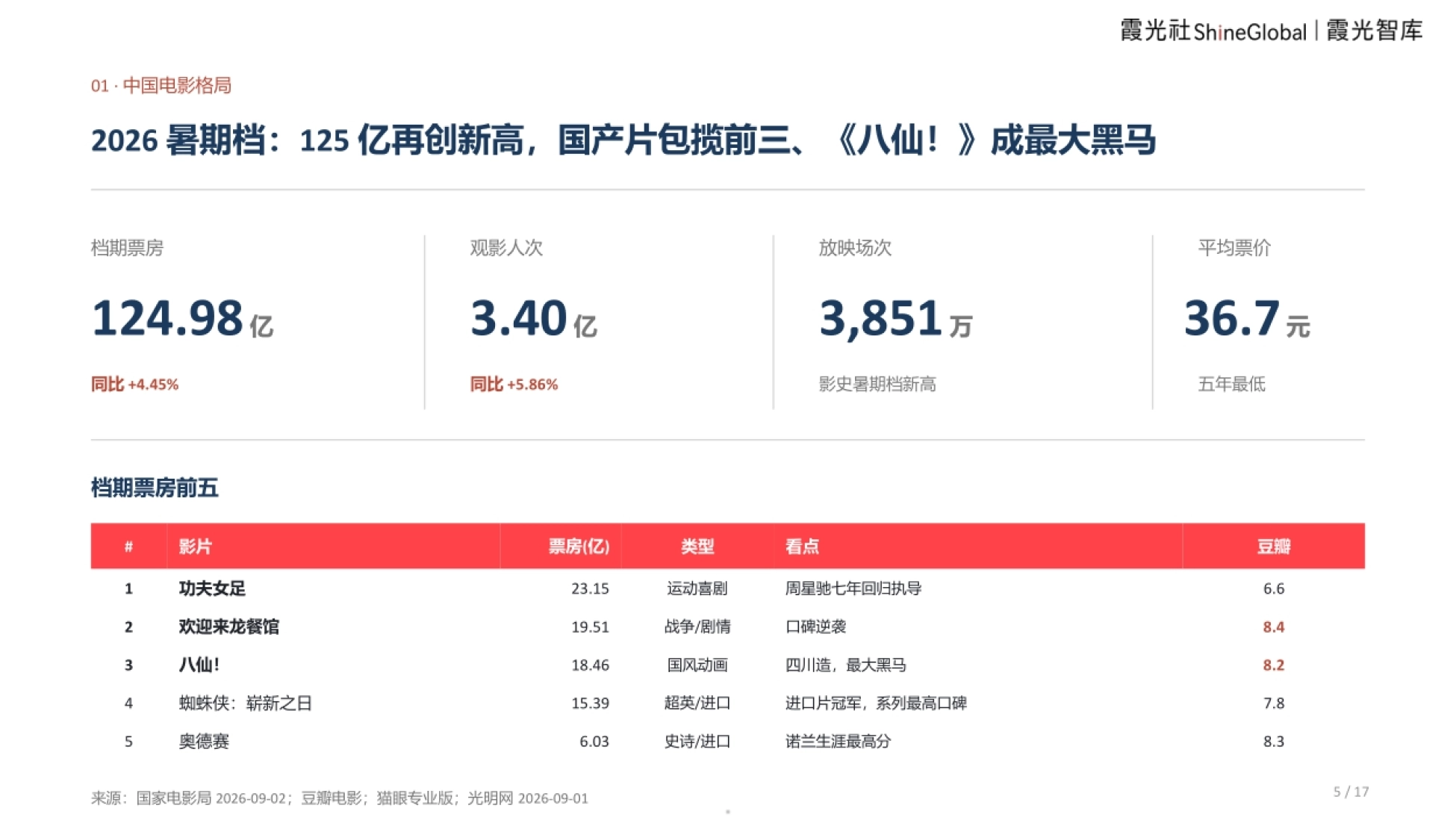
Task: Select the 124.98 亿 box office figure
Action: pyautogui.click(x=182, y=318)
